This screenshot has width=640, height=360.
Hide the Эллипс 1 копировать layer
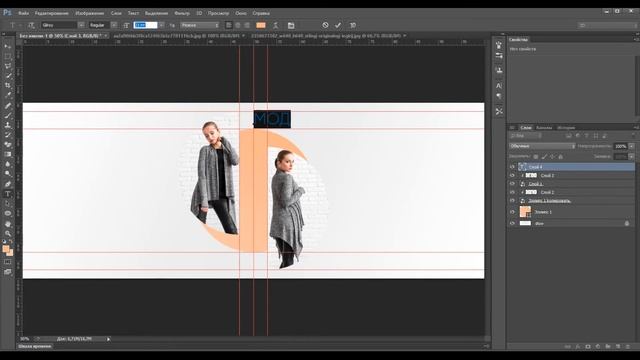pos(512,200)
